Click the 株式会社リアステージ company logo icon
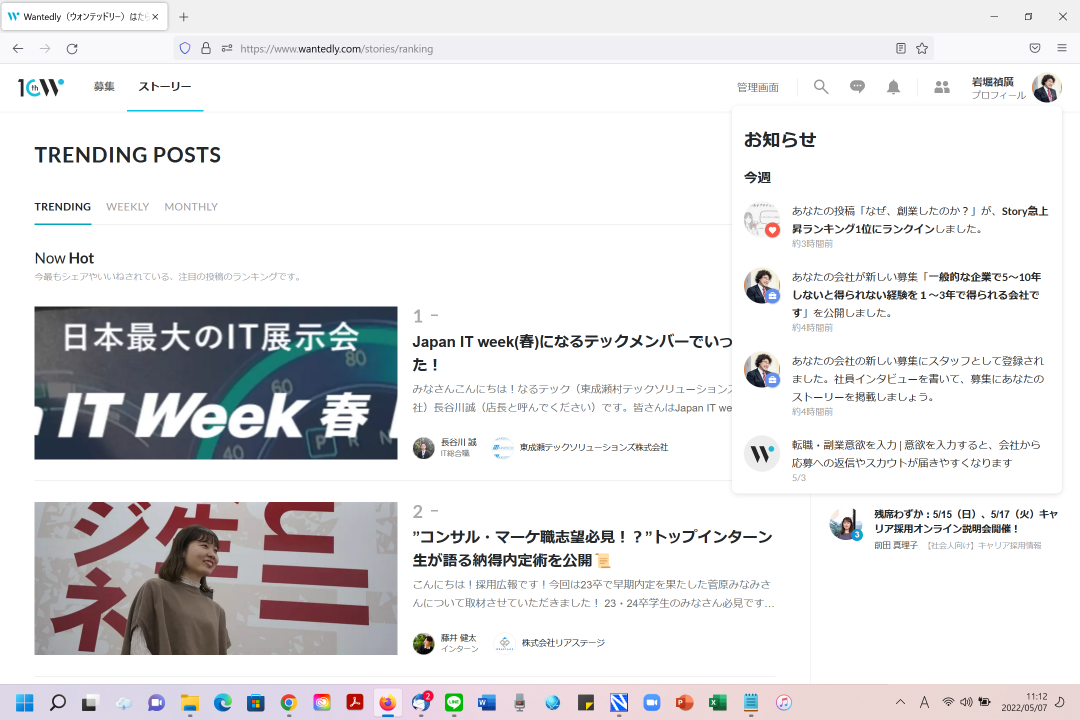 pyautogui.click(x=502, y=643)
